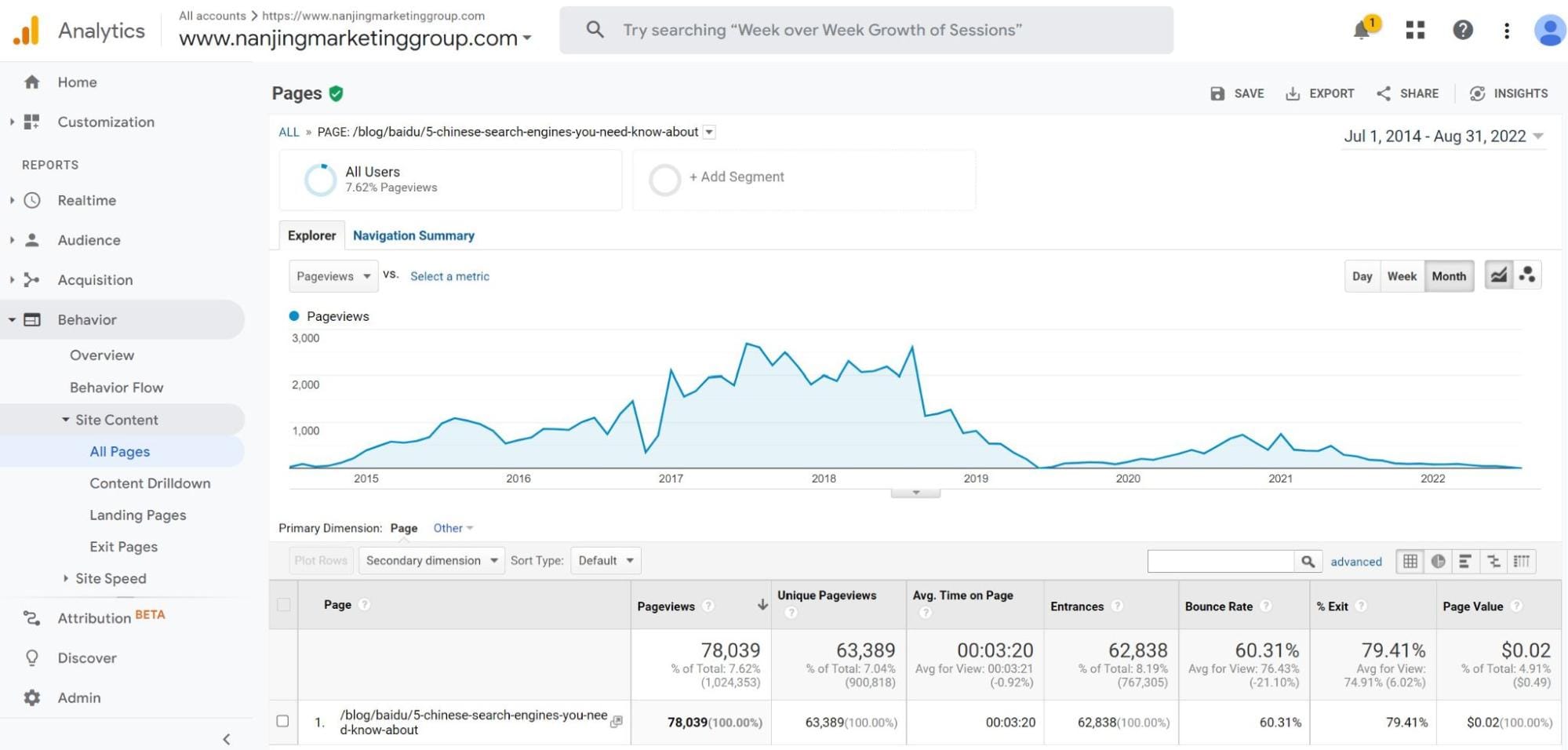Click the main search bar magnifier
Image resolution: width=1568 pixels, height=750 pixels.
594,29
